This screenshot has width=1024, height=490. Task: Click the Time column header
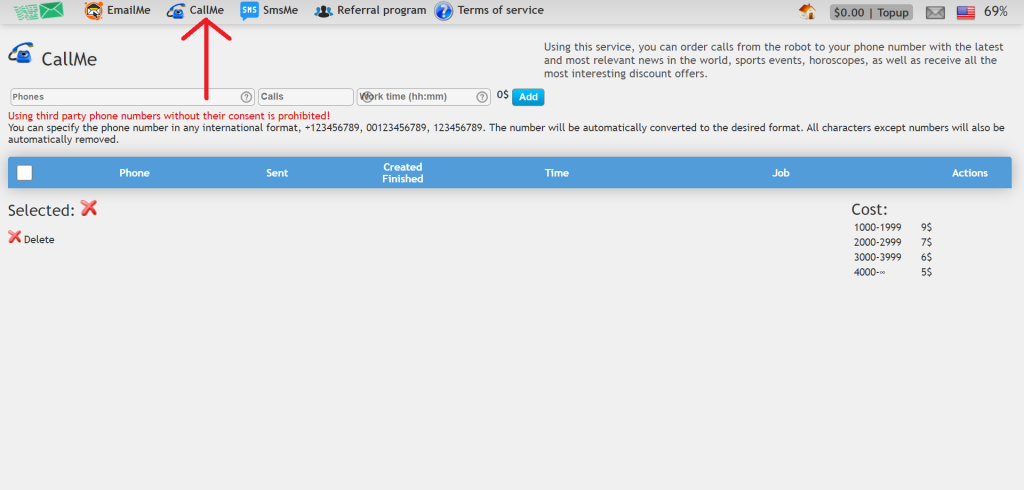coord(557,173)
